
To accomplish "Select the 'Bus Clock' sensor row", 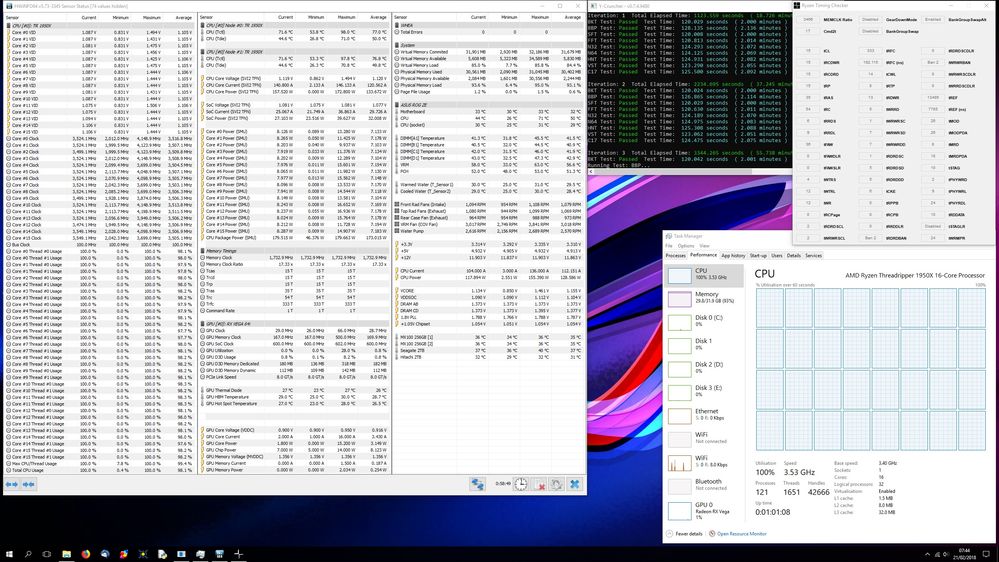I will tap(99, 245).
